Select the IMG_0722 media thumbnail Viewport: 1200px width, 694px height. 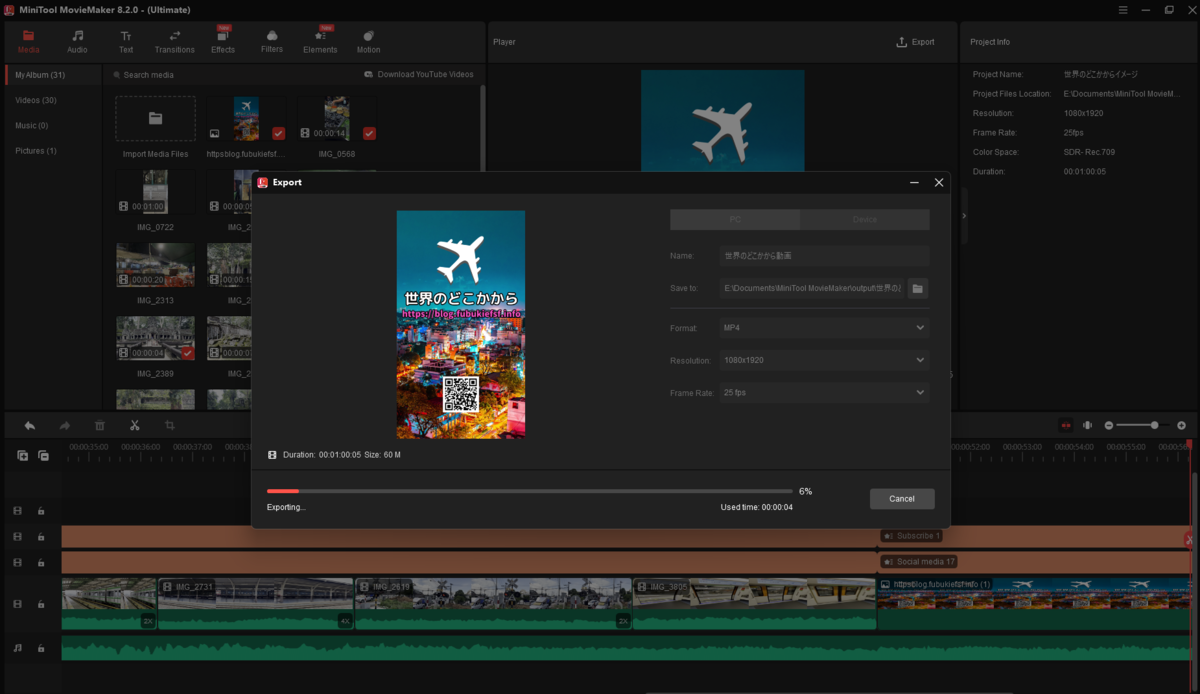click(156, 191)
